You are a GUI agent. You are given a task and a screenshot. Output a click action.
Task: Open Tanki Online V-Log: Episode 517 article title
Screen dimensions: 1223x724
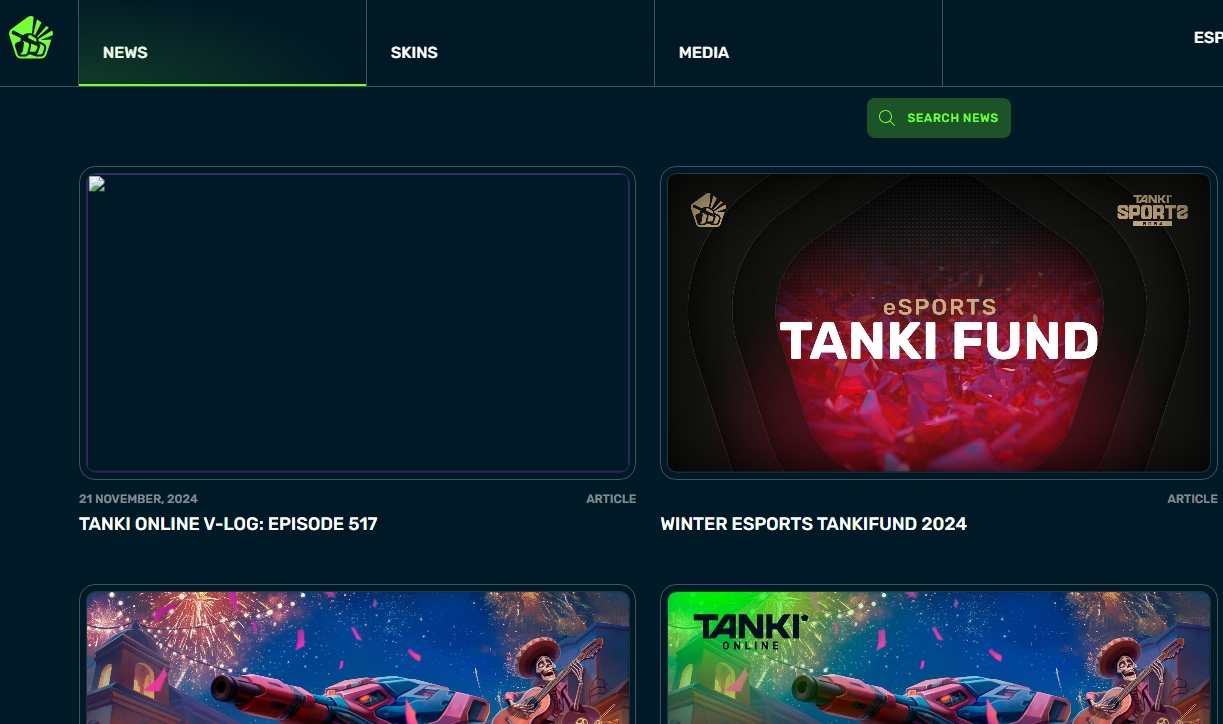pos(228,524)
